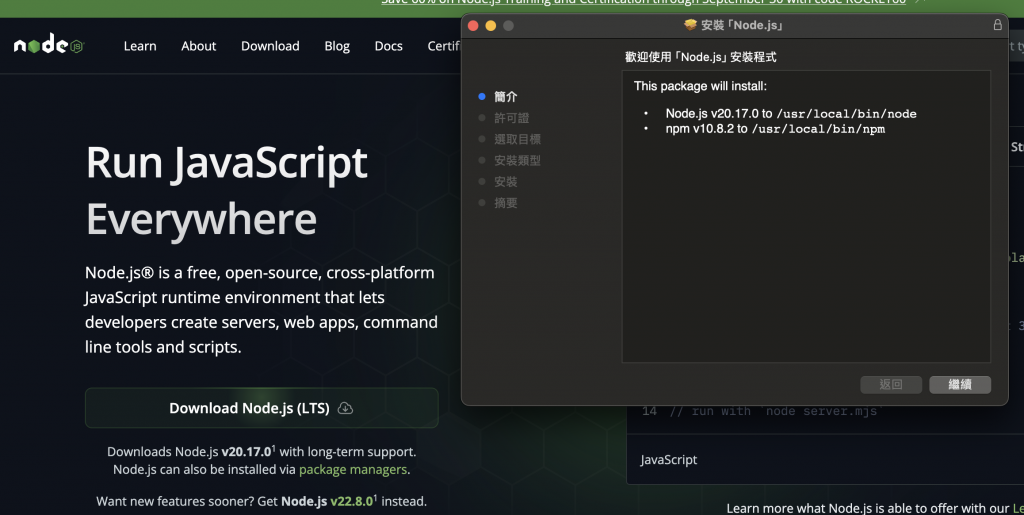Open the Node.js v22.8.0 link
The image size is (1024, 515).
327,501
